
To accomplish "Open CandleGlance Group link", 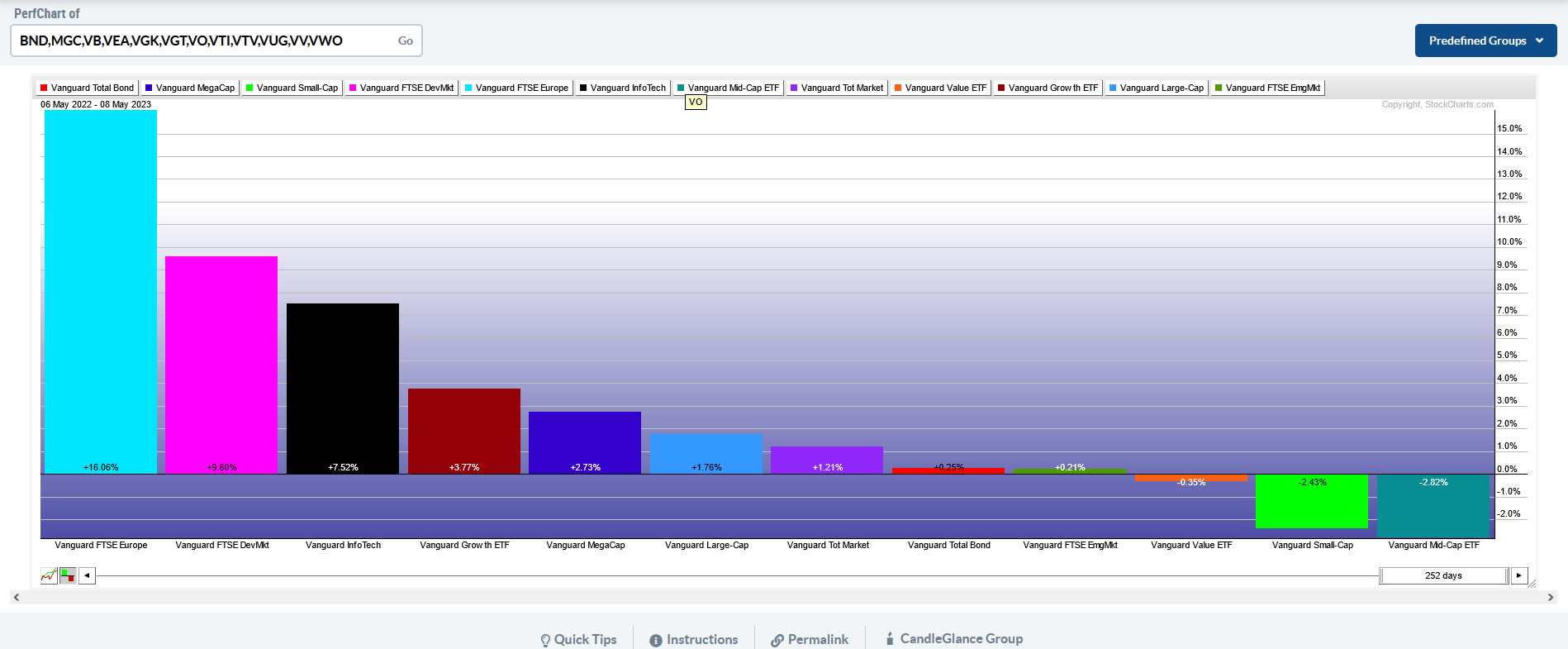I will coord(953,638).
